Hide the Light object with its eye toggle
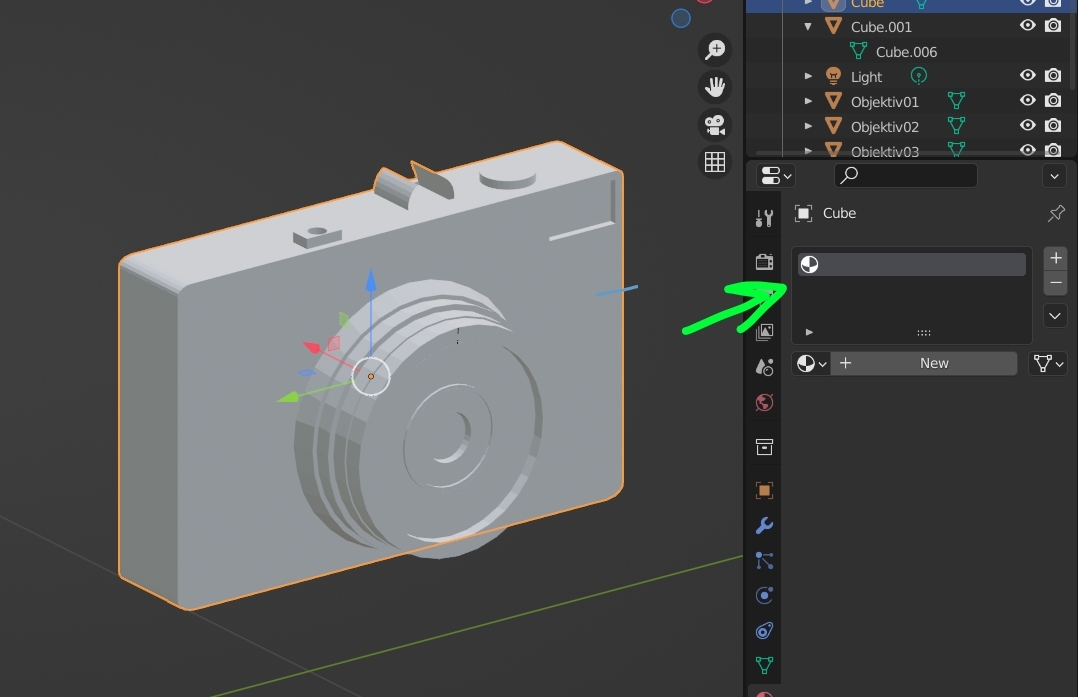Screen dimensions: 1078x697 1028,75
